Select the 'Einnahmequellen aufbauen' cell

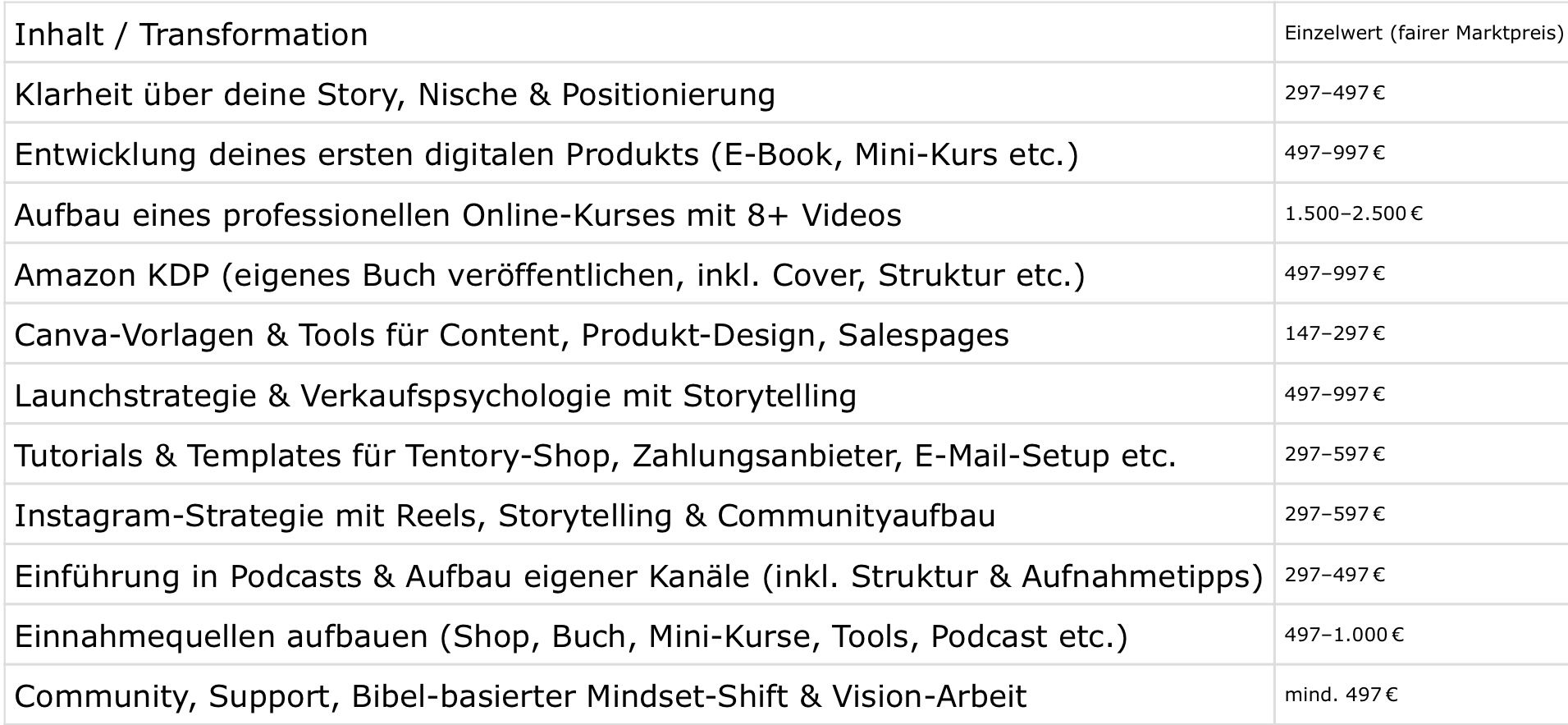point(639,635)
